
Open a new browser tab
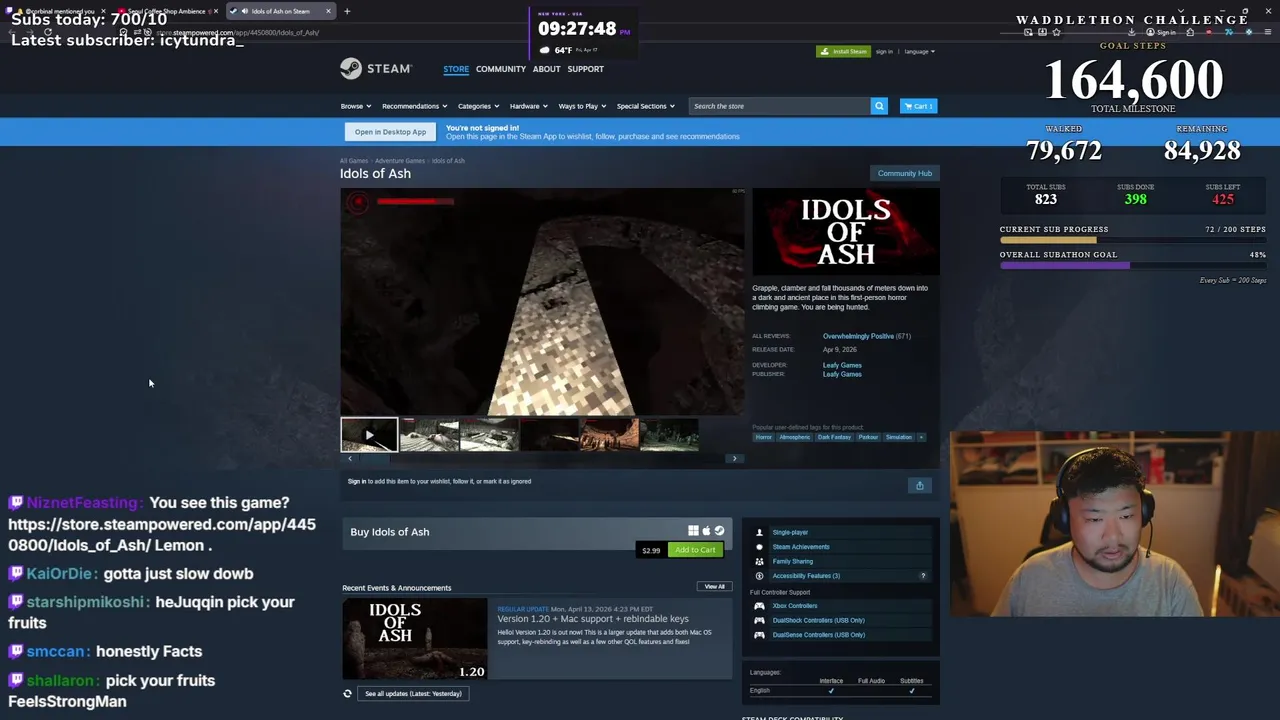point(347,11)
